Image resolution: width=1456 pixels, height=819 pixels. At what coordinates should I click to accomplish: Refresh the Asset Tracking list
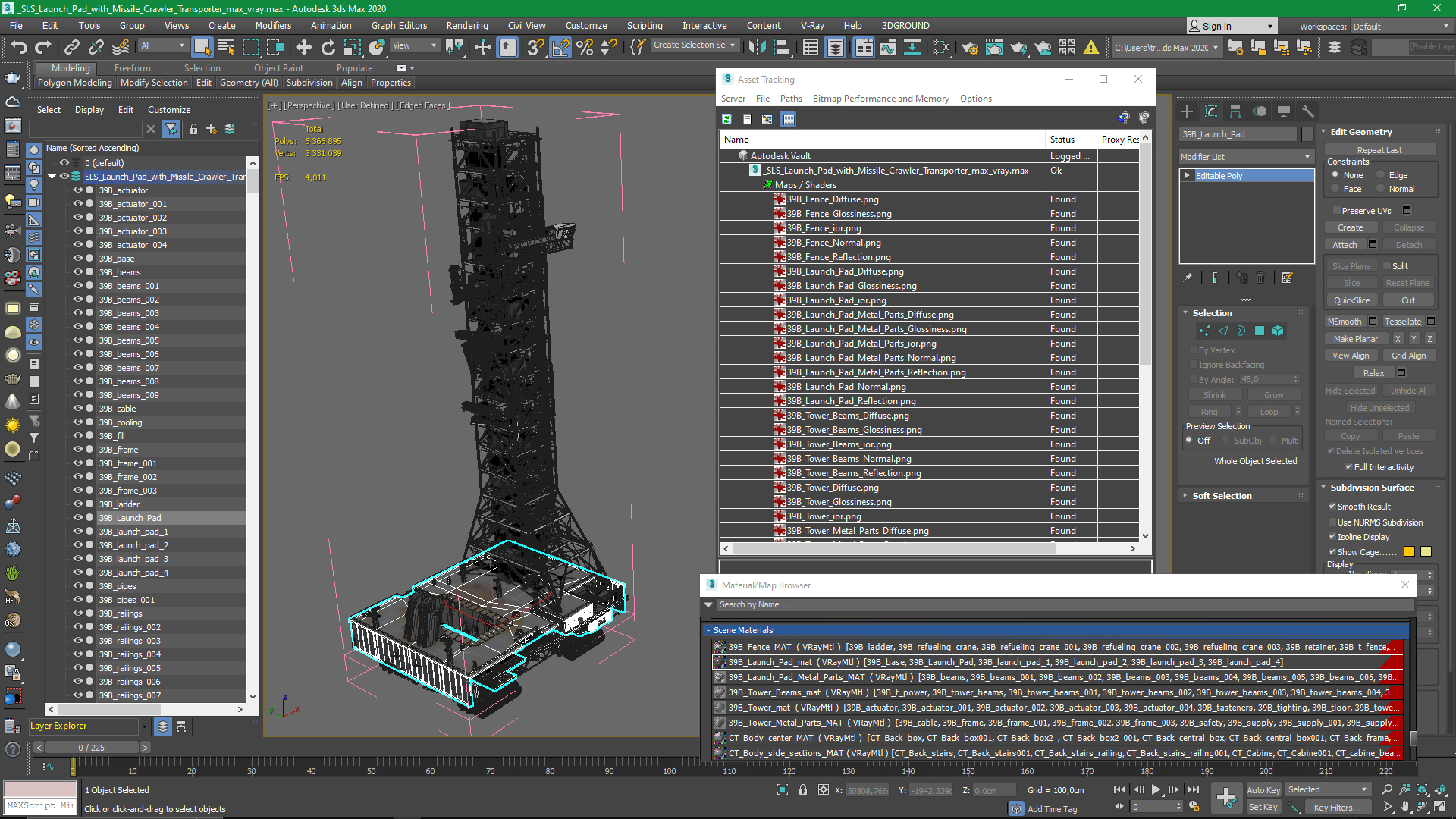point(726,119)
